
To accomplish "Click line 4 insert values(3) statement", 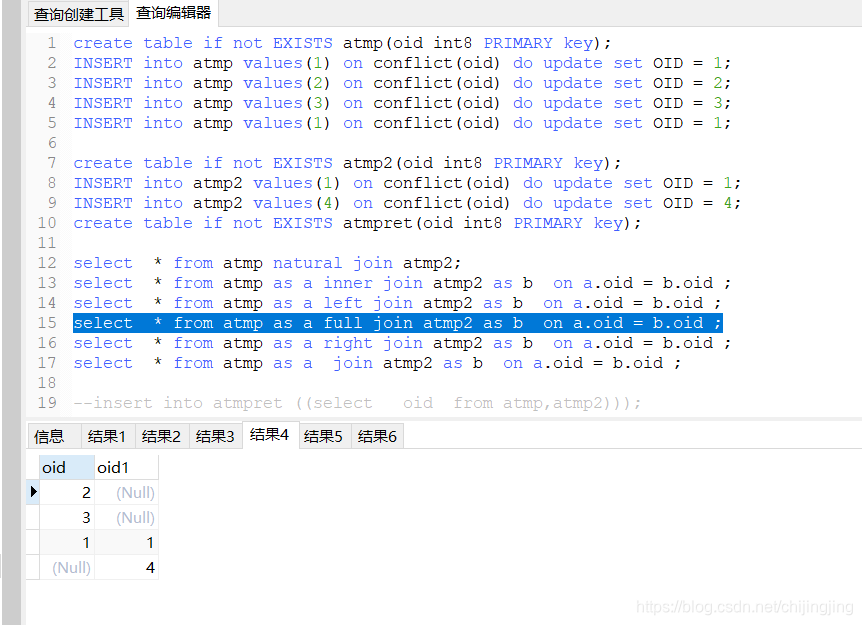I will coord(402,103).
